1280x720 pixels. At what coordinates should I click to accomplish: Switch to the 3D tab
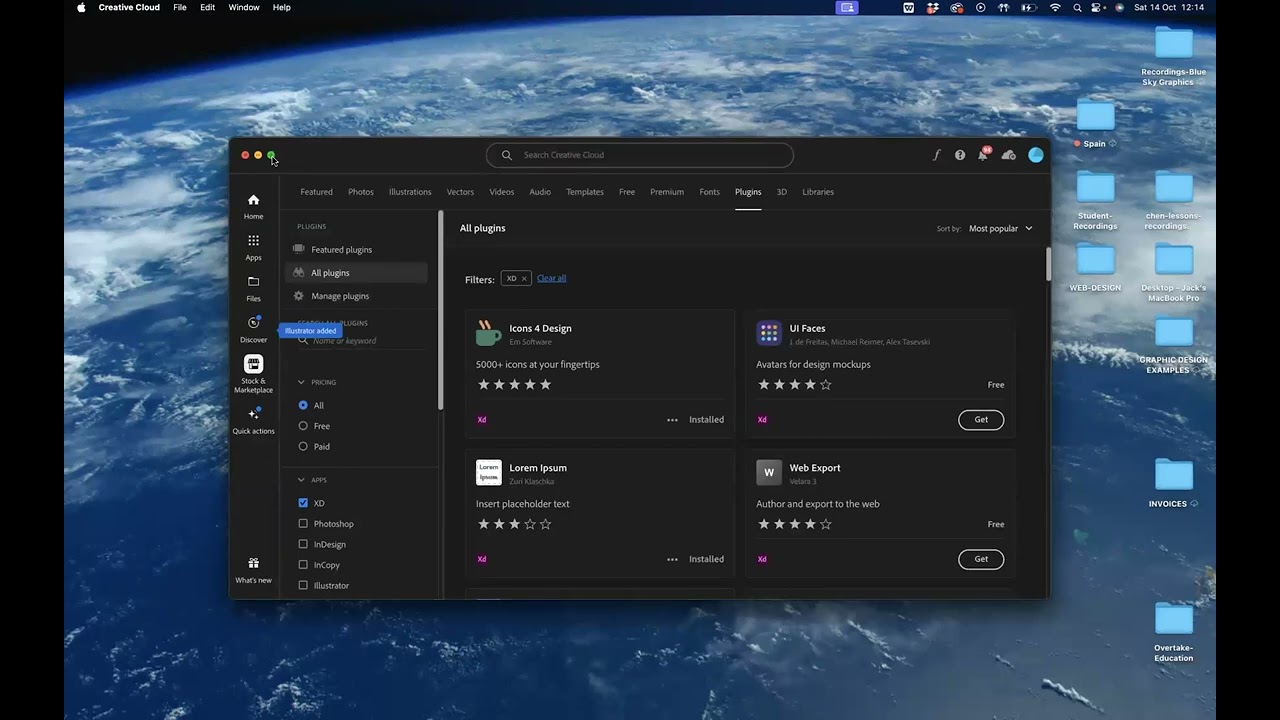point(782,192)
